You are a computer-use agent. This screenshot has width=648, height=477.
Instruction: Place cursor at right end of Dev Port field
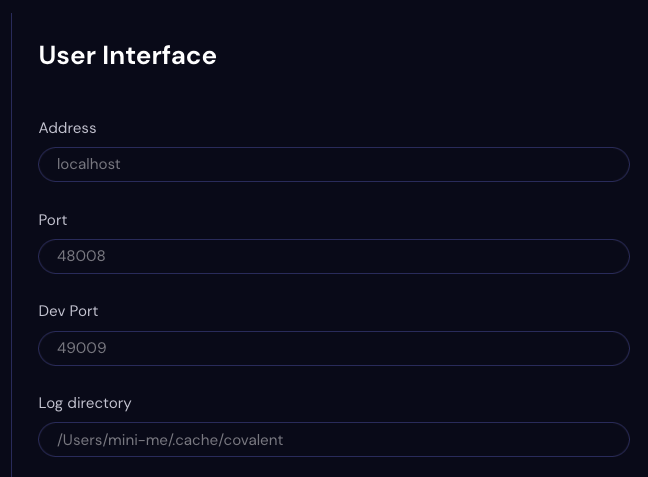click(612, 348)
